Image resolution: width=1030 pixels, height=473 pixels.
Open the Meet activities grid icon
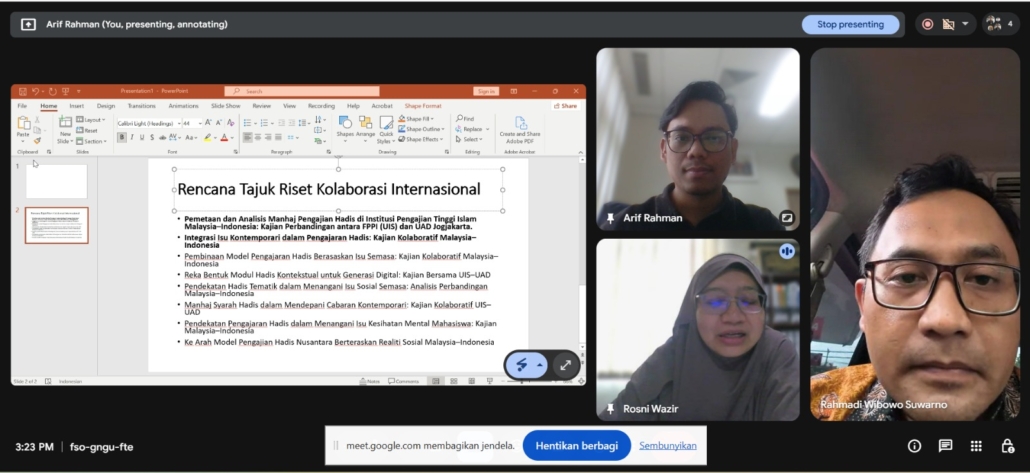click(x=977, y=446)
